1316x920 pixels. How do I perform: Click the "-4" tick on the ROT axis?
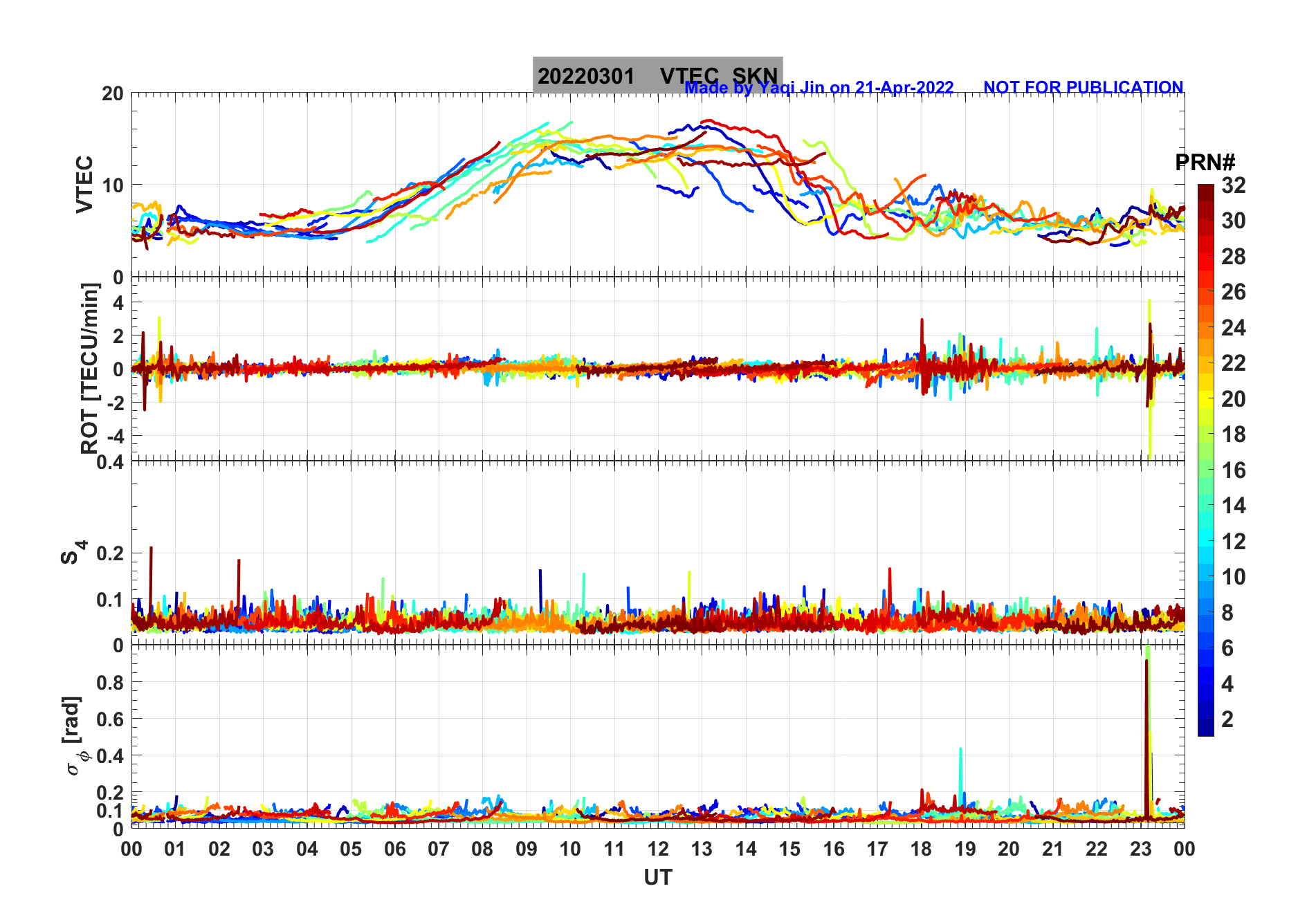coord(115,436)
